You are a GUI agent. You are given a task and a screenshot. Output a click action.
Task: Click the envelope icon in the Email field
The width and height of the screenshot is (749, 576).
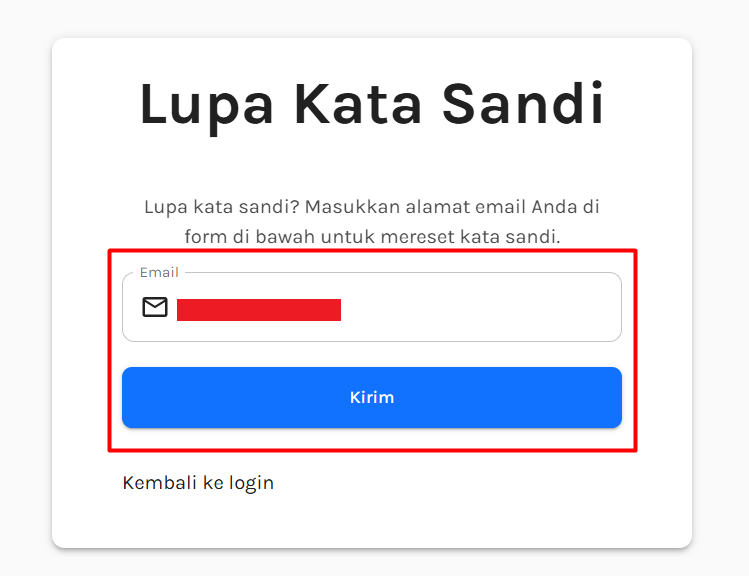tap(155, 307)
